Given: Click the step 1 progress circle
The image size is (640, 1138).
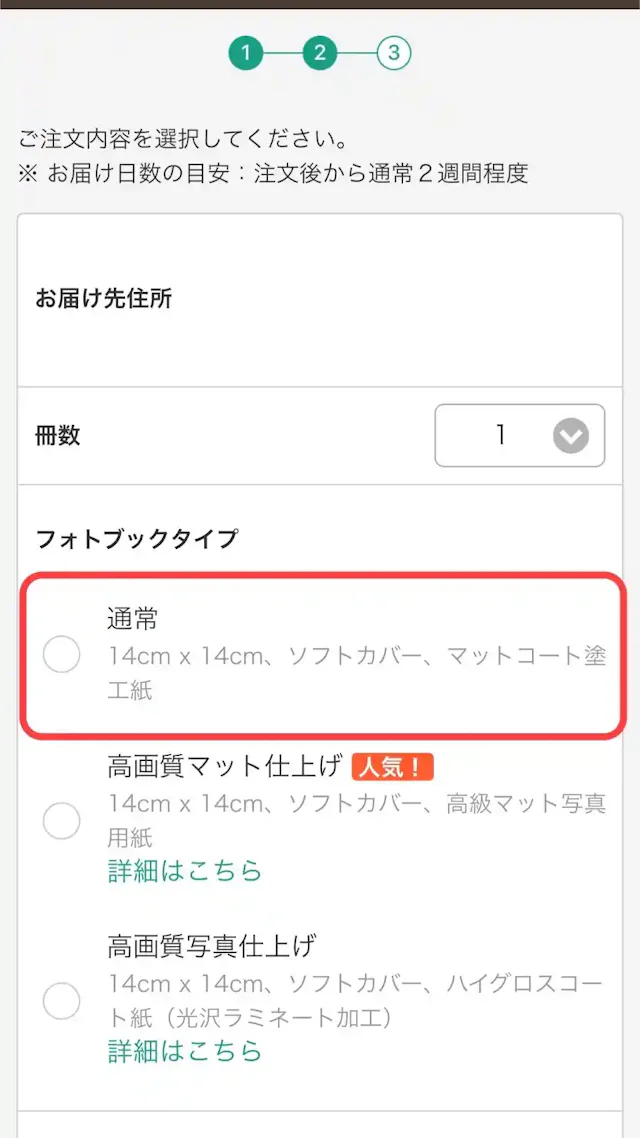Looking at the screenshot, I should (x=245, y=53).
